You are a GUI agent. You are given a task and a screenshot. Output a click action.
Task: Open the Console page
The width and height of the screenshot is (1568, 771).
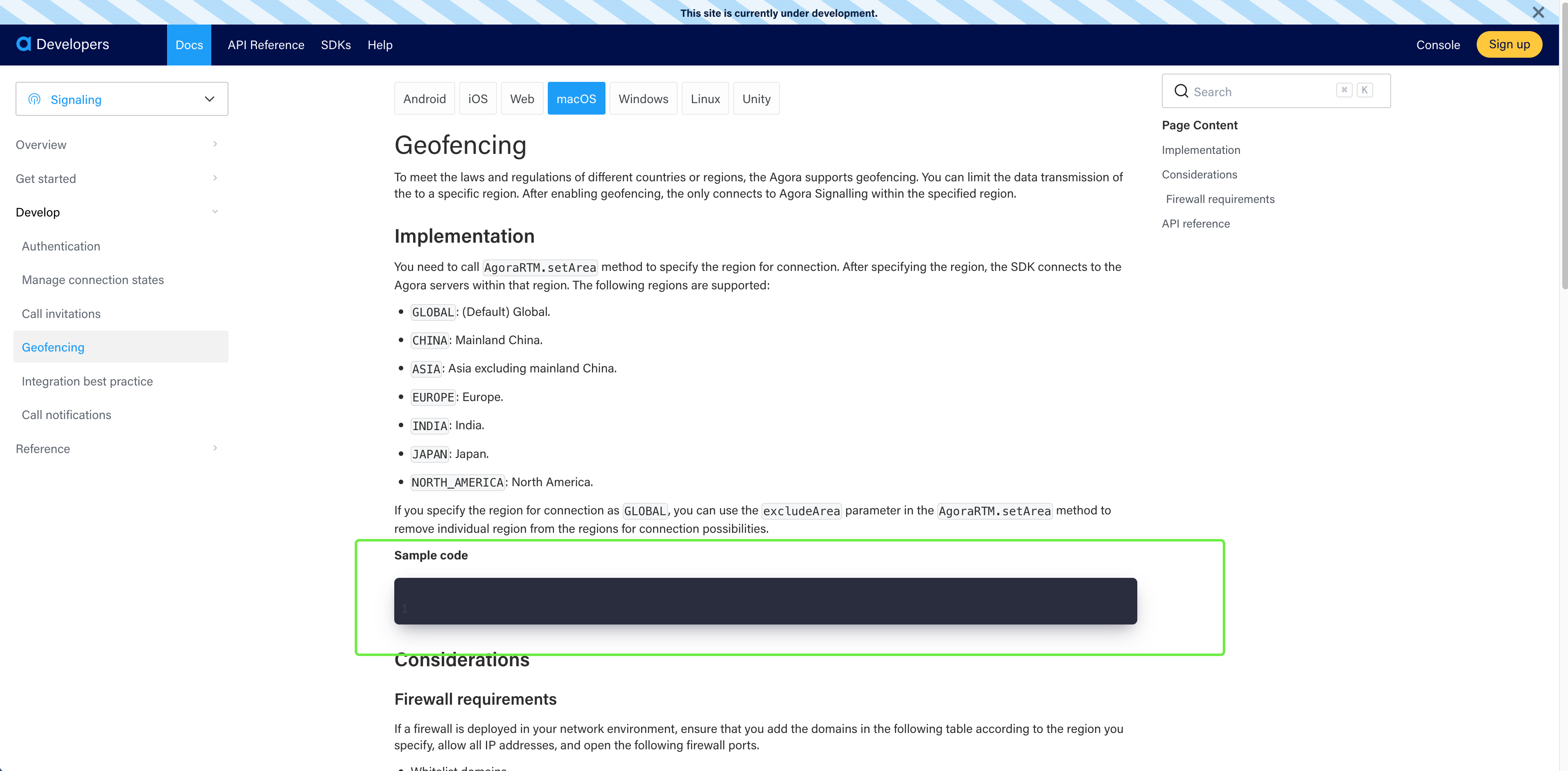(1438, 45)
